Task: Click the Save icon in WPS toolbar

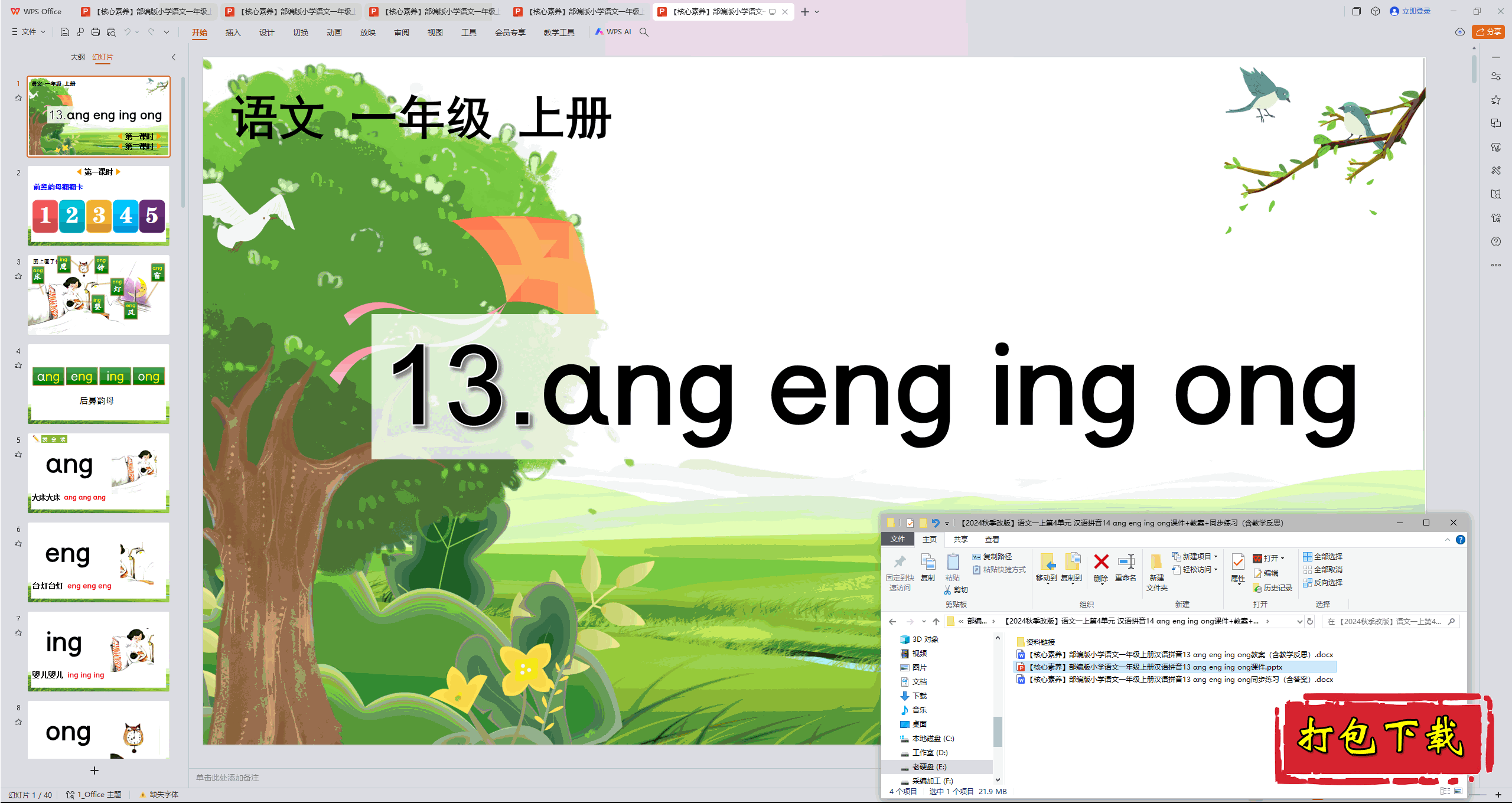Action: tap(65, 32)
